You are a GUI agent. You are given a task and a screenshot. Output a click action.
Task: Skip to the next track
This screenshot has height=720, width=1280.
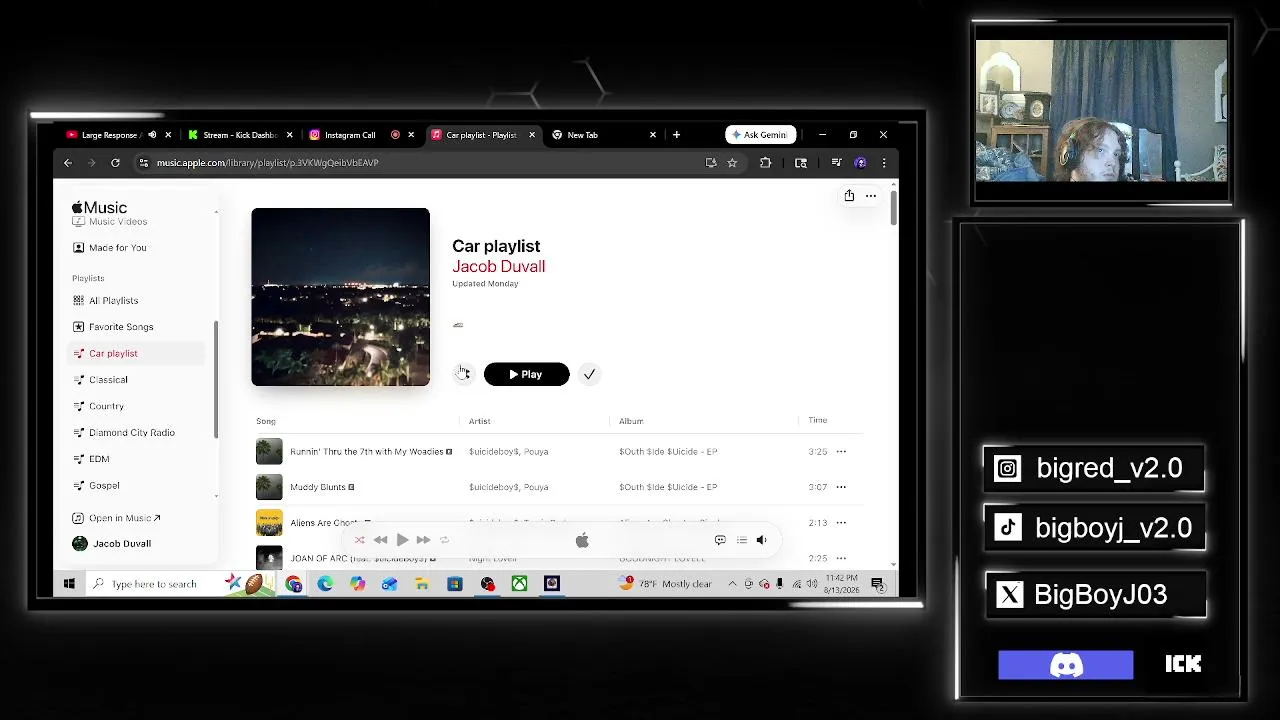pos(423,540)
